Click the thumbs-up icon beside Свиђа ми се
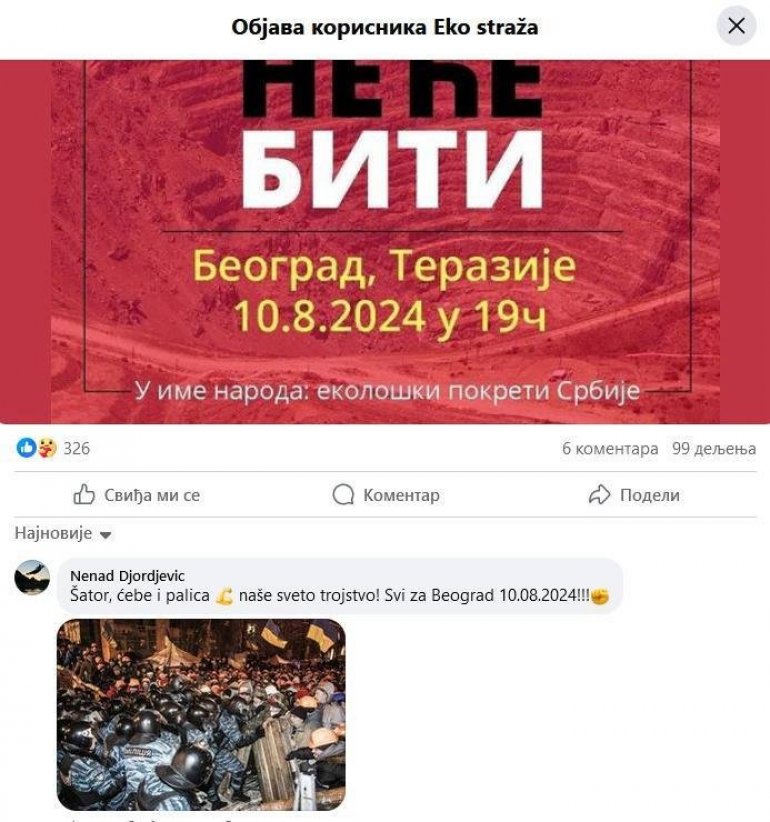The width and height of the screenshot is (770, 822). point(84,494)
